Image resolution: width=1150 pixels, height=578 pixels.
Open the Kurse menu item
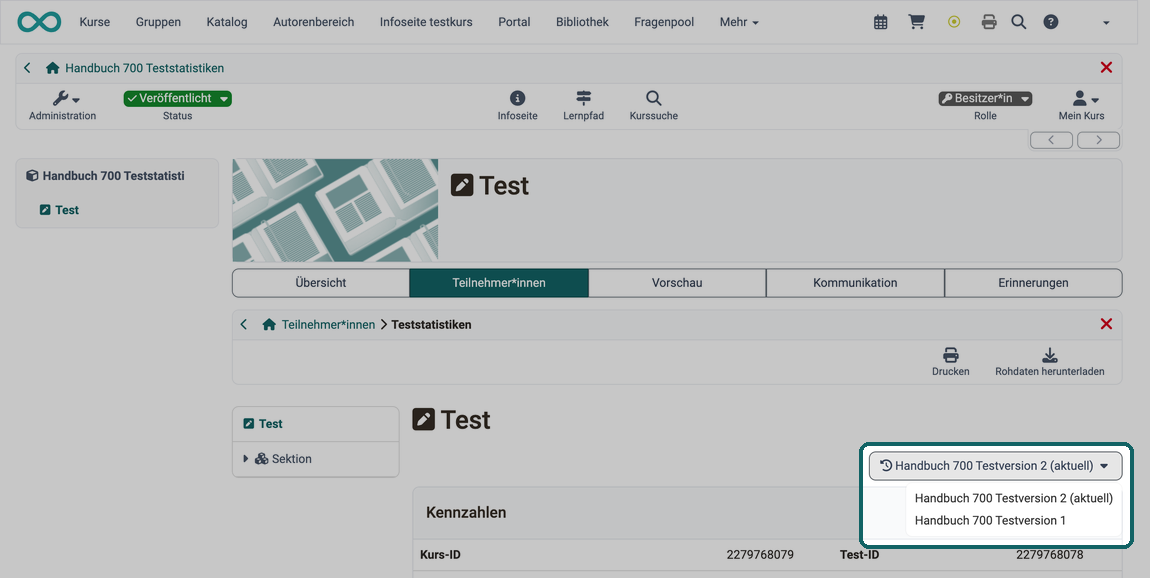(95, 22)
